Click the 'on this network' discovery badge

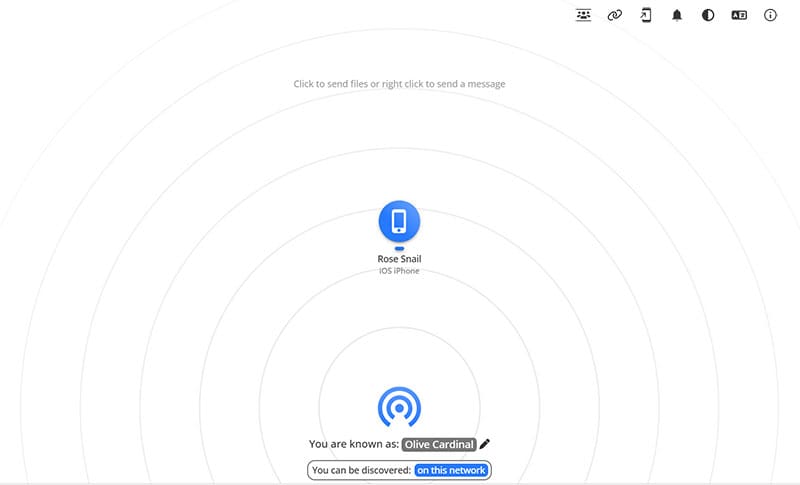click(x=451, y=470)
